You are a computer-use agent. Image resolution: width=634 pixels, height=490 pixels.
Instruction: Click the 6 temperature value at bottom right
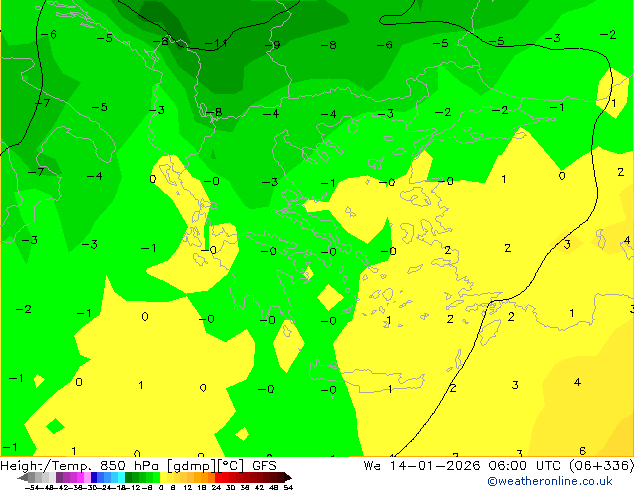click(582, 451)
